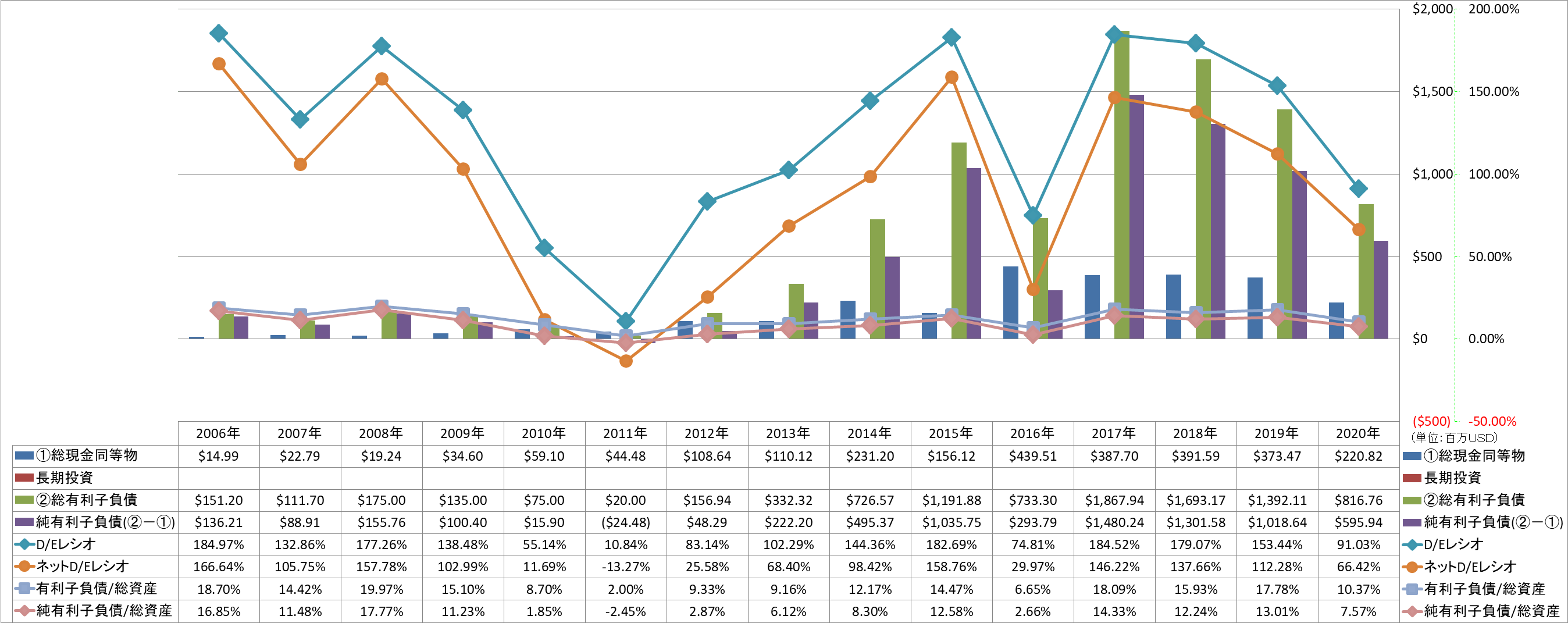The height and width of the screenshot is (623, 1568).
Task: Click the $0 axis label
Action: [x=1420, y=339]
